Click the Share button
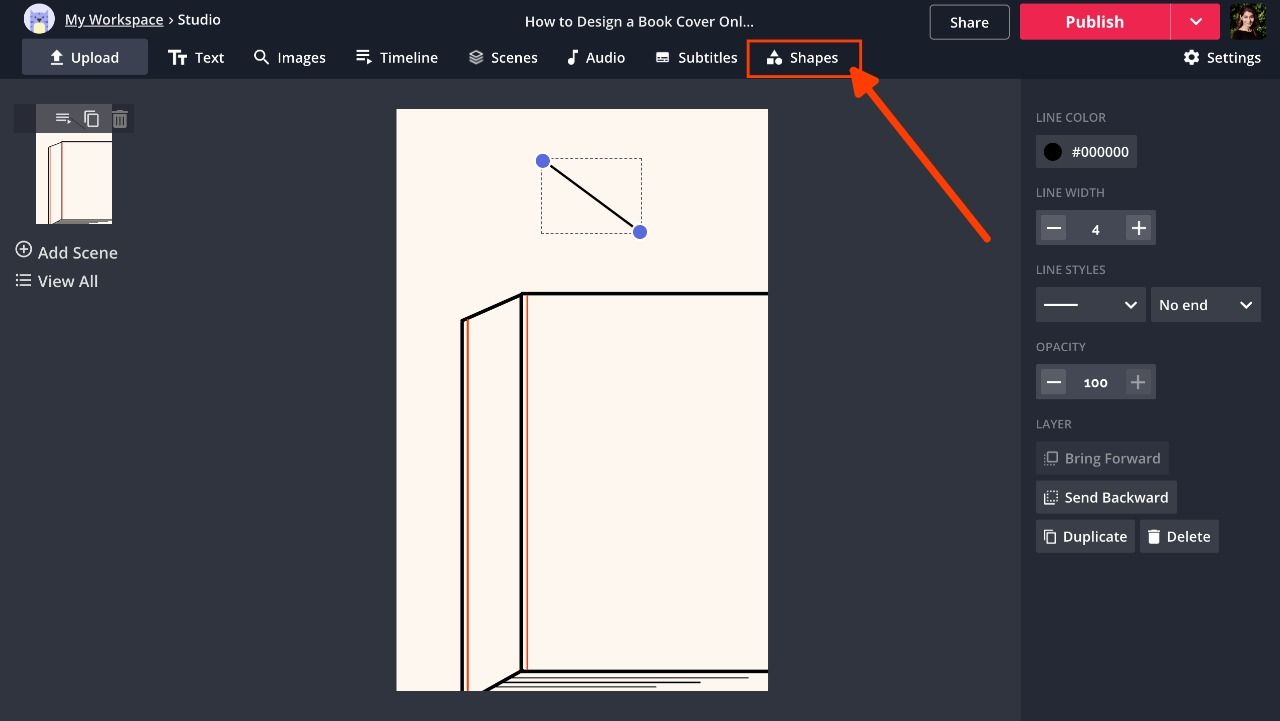 pyautogui.click(x=968, y=22)
